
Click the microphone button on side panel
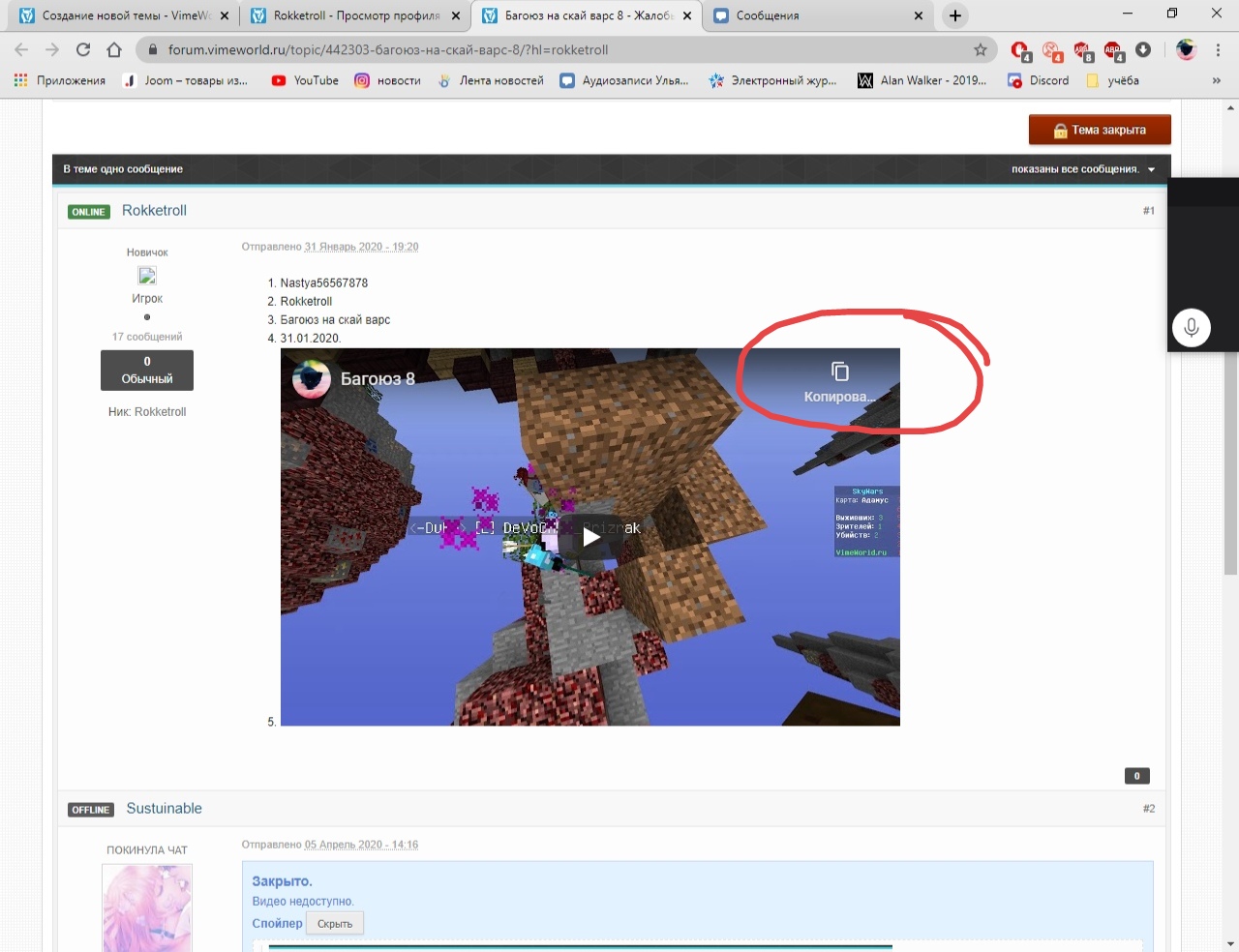point(1192,327)
